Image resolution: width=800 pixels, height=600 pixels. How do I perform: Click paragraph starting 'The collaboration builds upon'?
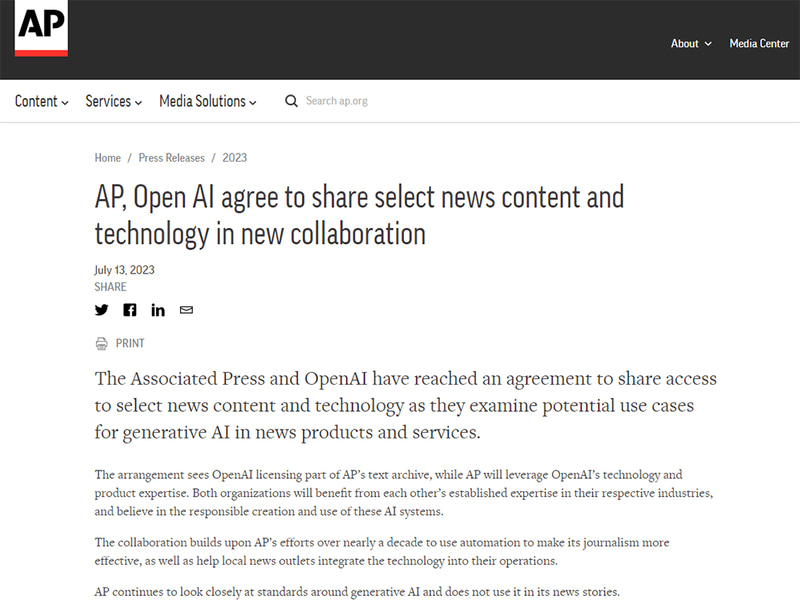(x=382, y=552)
